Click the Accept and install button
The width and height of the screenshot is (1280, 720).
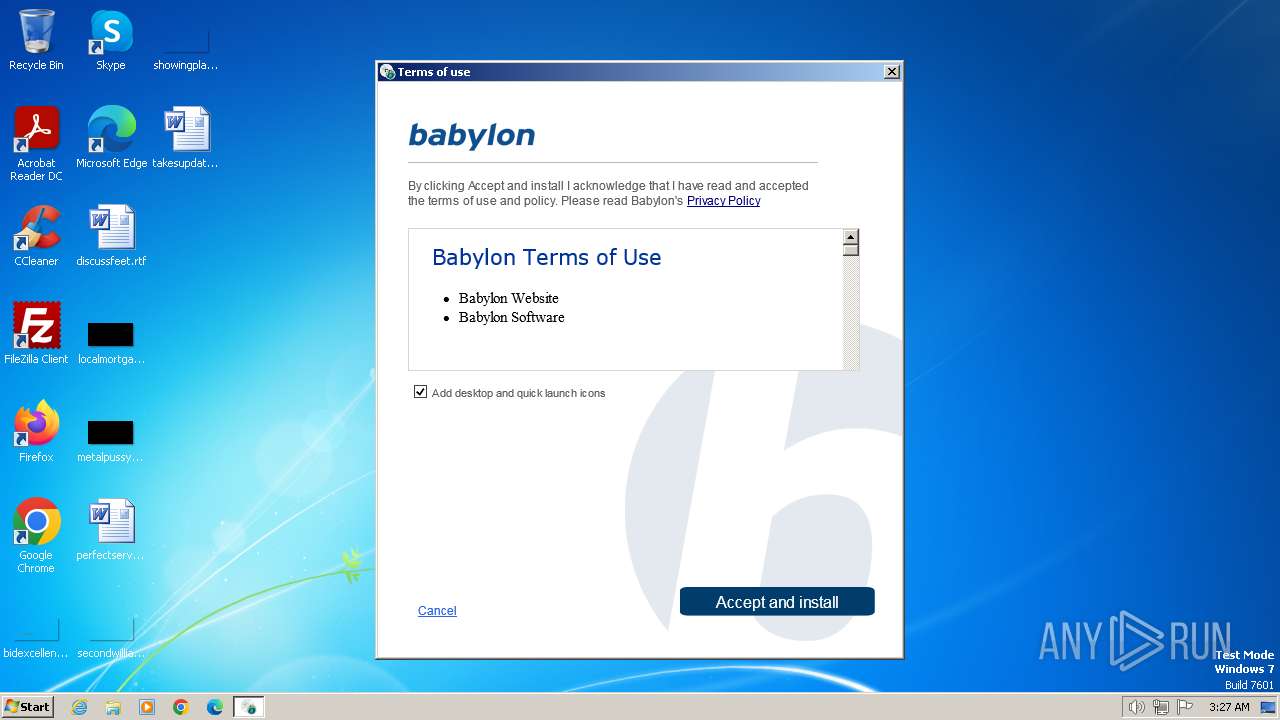pos(777,602)
